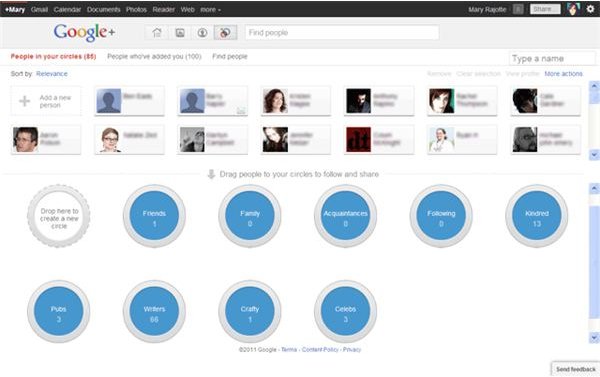Focus the Find people search field
The width and height of the screenshot is (600, 377).
342,33
